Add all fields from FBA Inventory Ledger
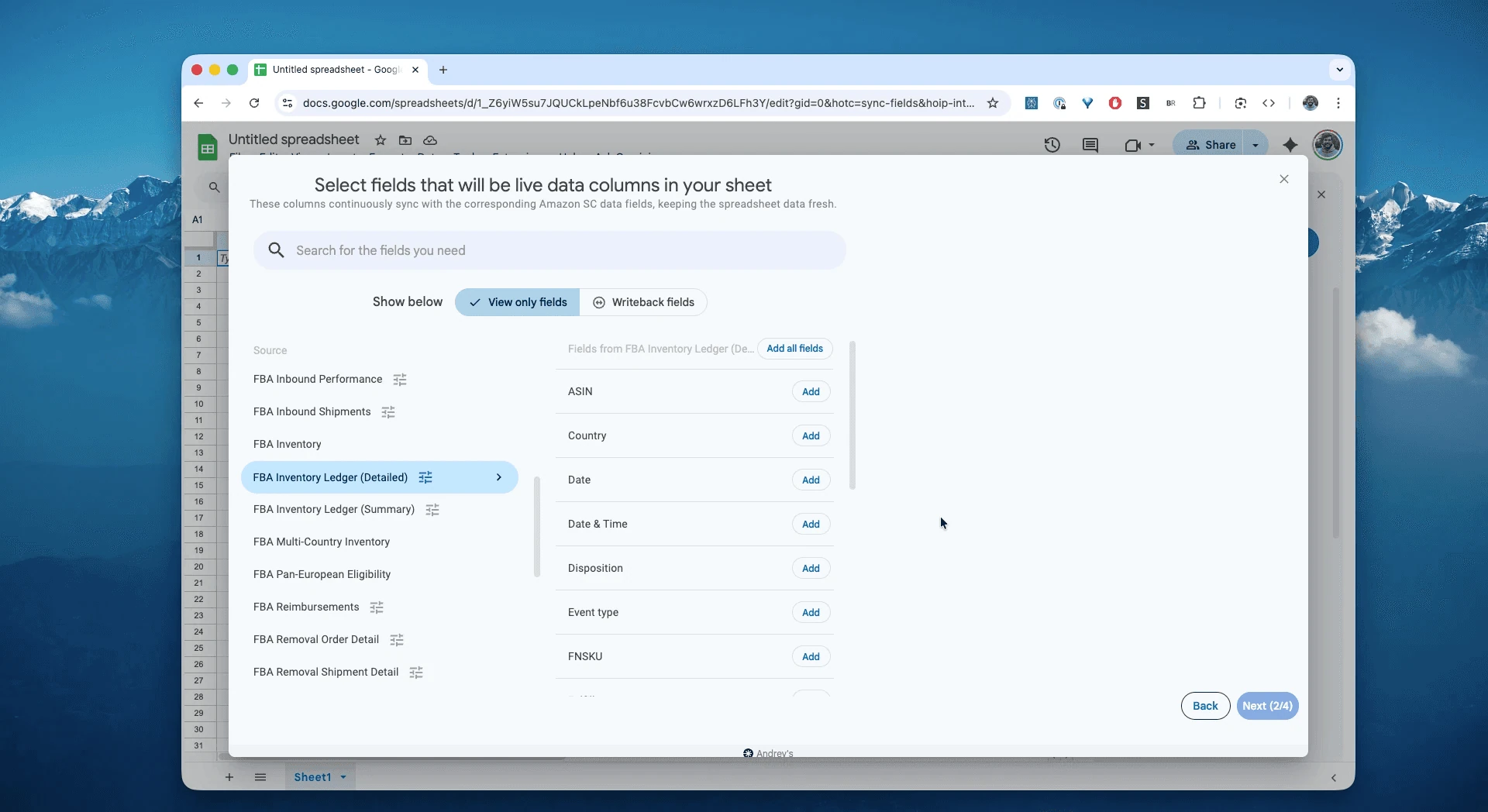1488x812 pixels. click(x=795, y=349)
